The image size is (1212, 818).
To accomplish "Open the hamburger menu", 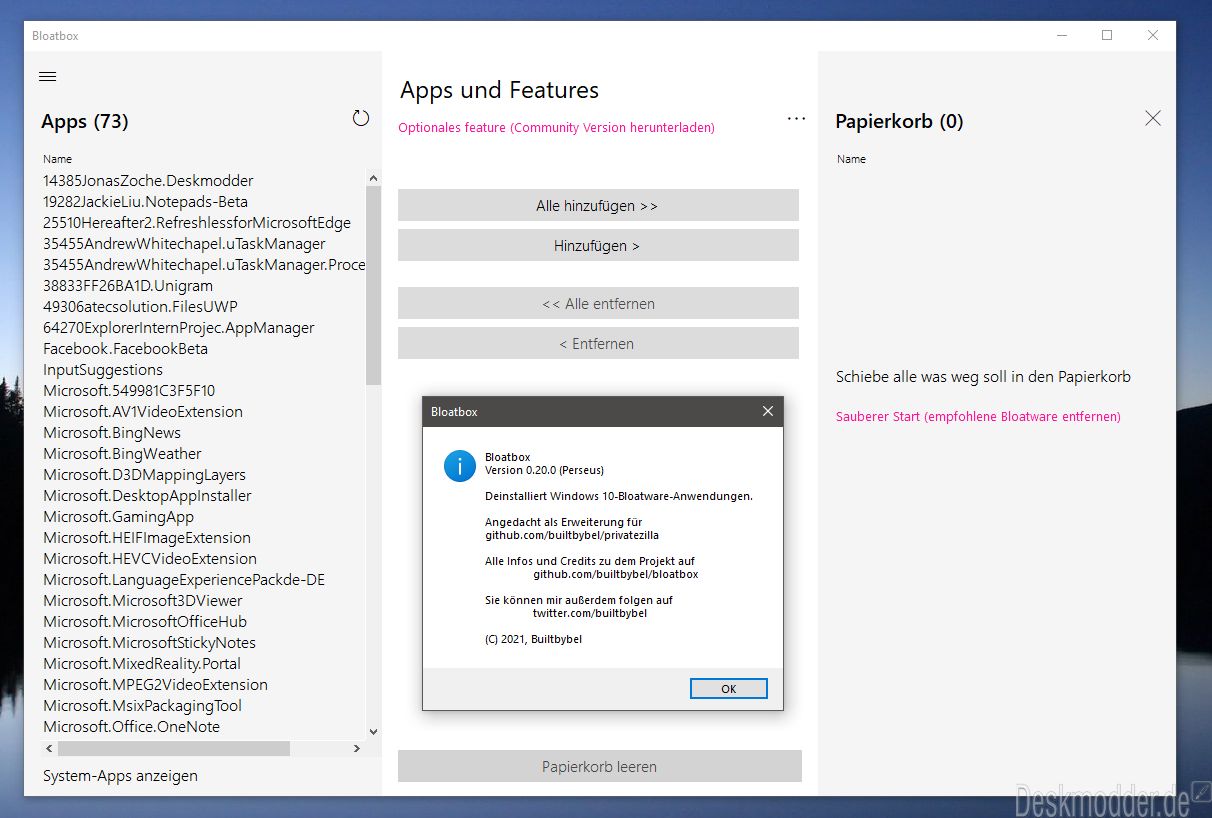I will pyautogui.click(x=47, y=76).
